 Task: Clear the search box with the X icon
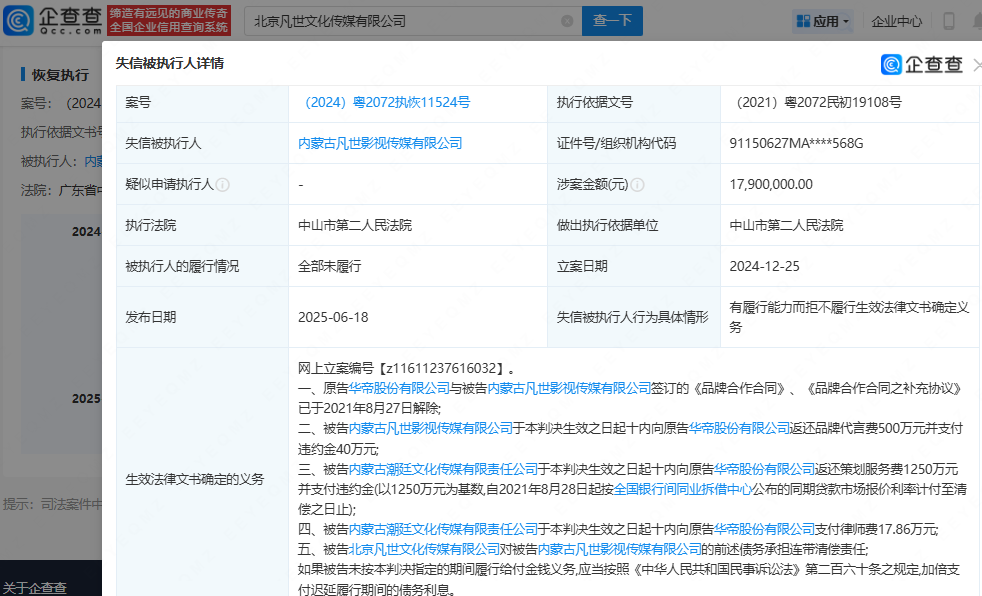567,21
